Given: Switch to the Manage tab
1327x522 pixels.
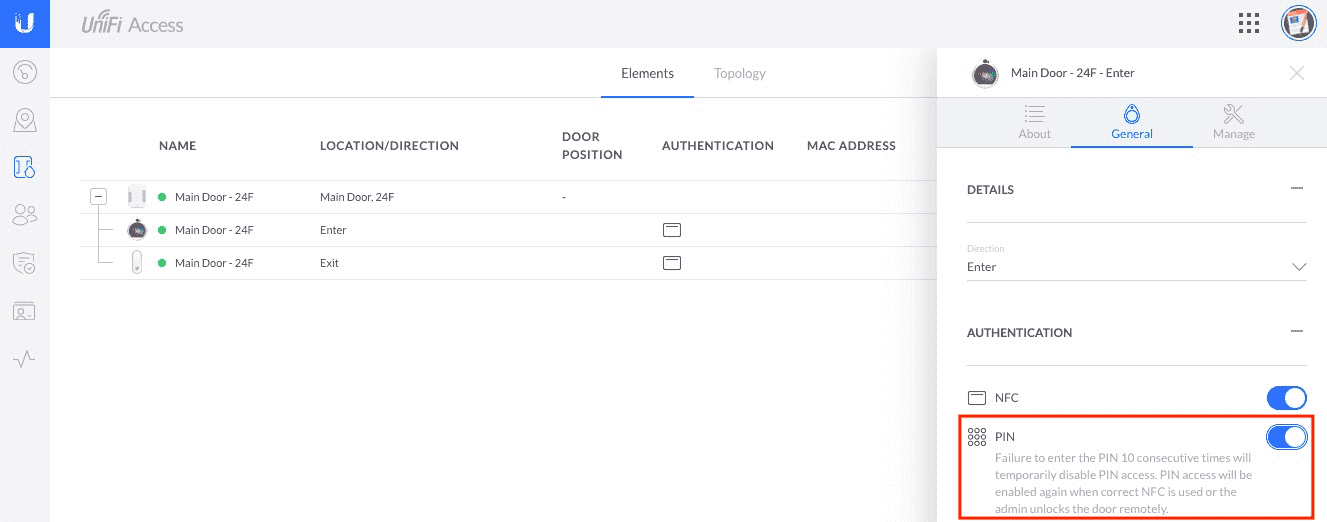Looking at the screenshot, I should pos(1233,122).
